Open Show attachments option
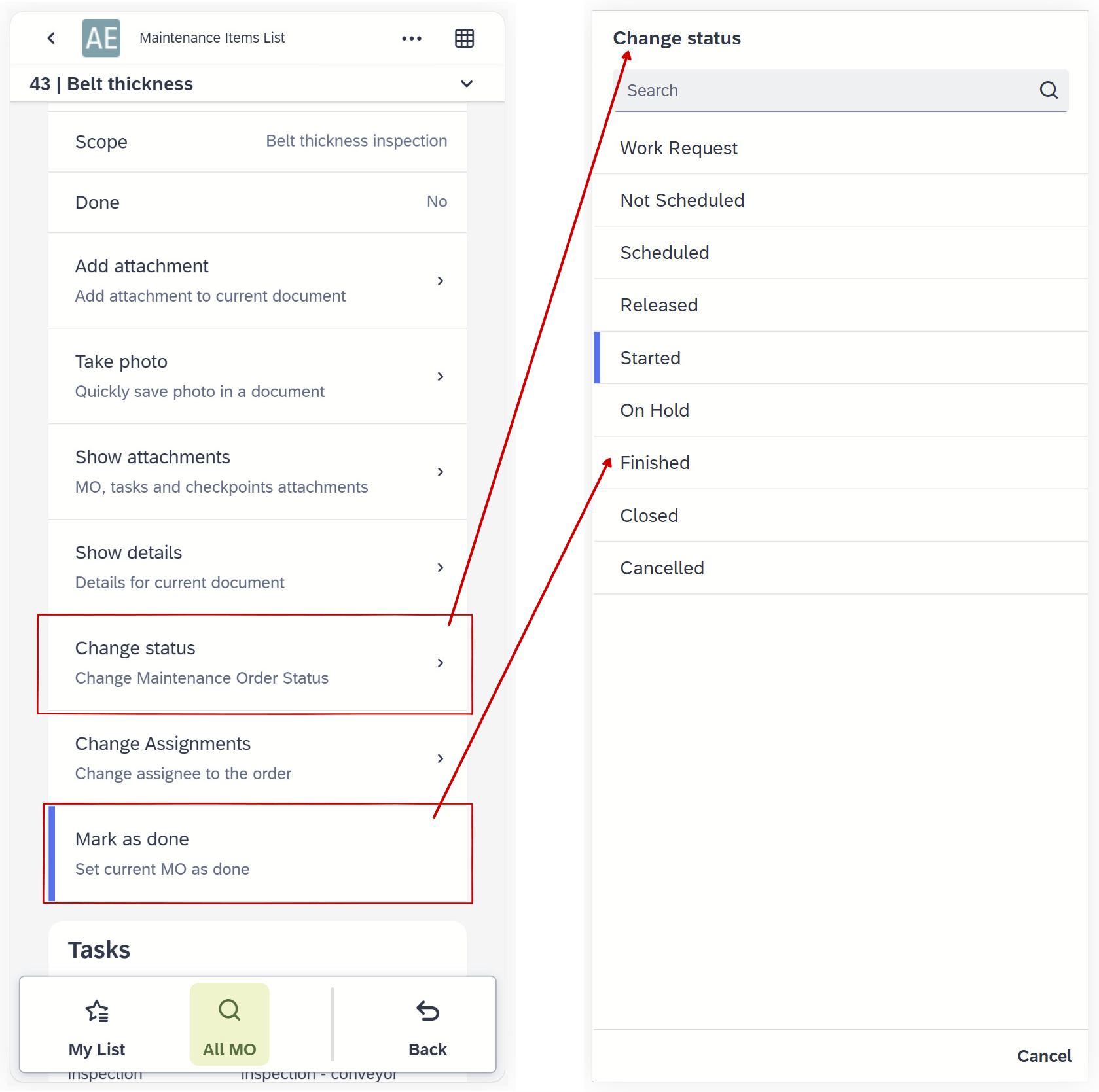Viewport: 1099px width, 1092px height. coord(257,472)
